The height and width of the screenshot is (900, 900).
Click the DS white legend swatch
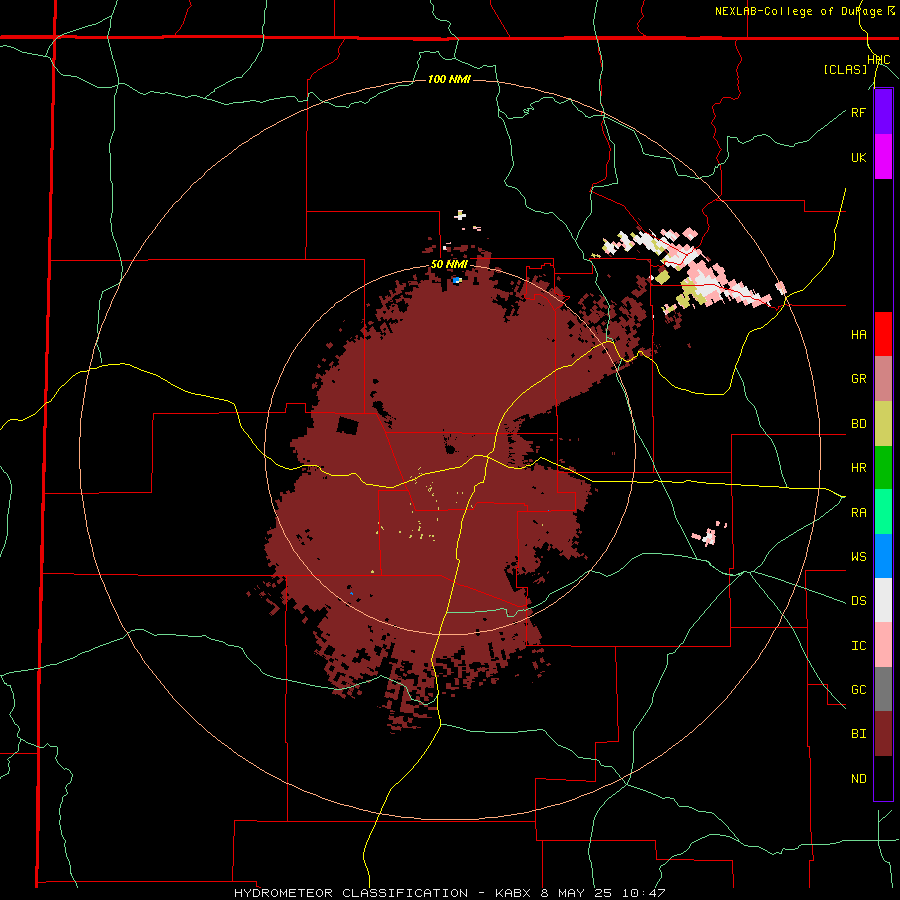(x=883, y=600)
